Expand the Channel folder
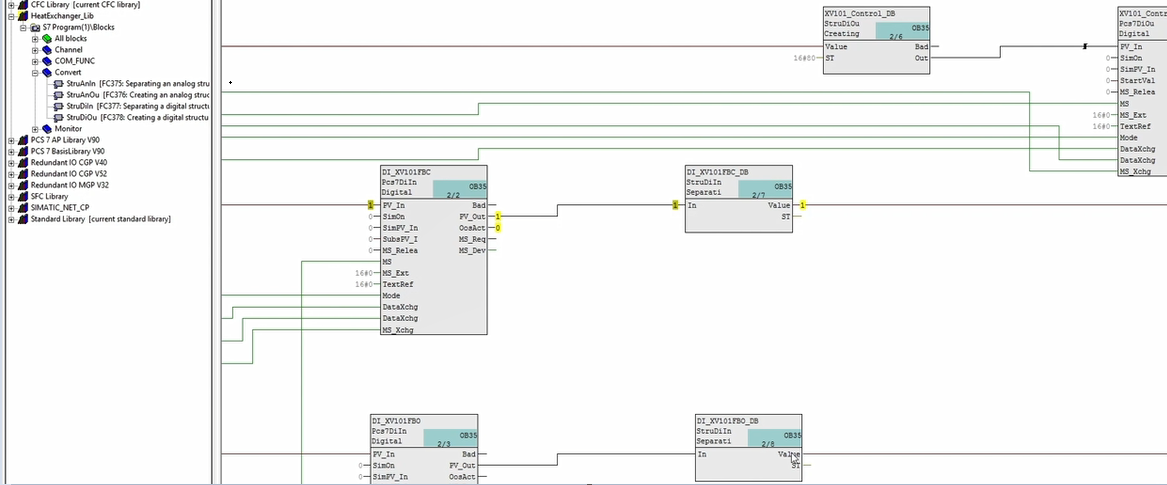 pyautogui.click(x=35, y=50)
